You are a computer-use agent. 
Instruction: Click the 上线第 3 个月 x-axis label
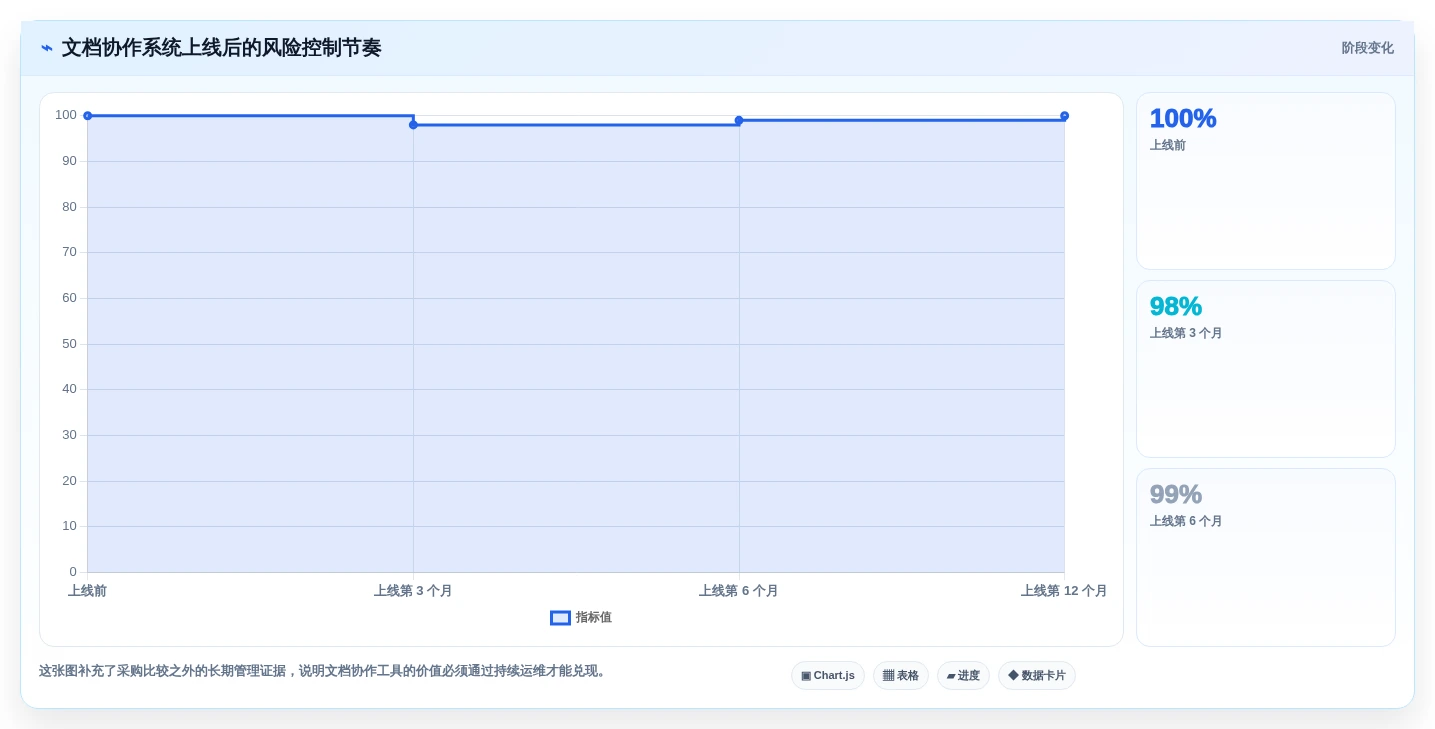(413, 591)
